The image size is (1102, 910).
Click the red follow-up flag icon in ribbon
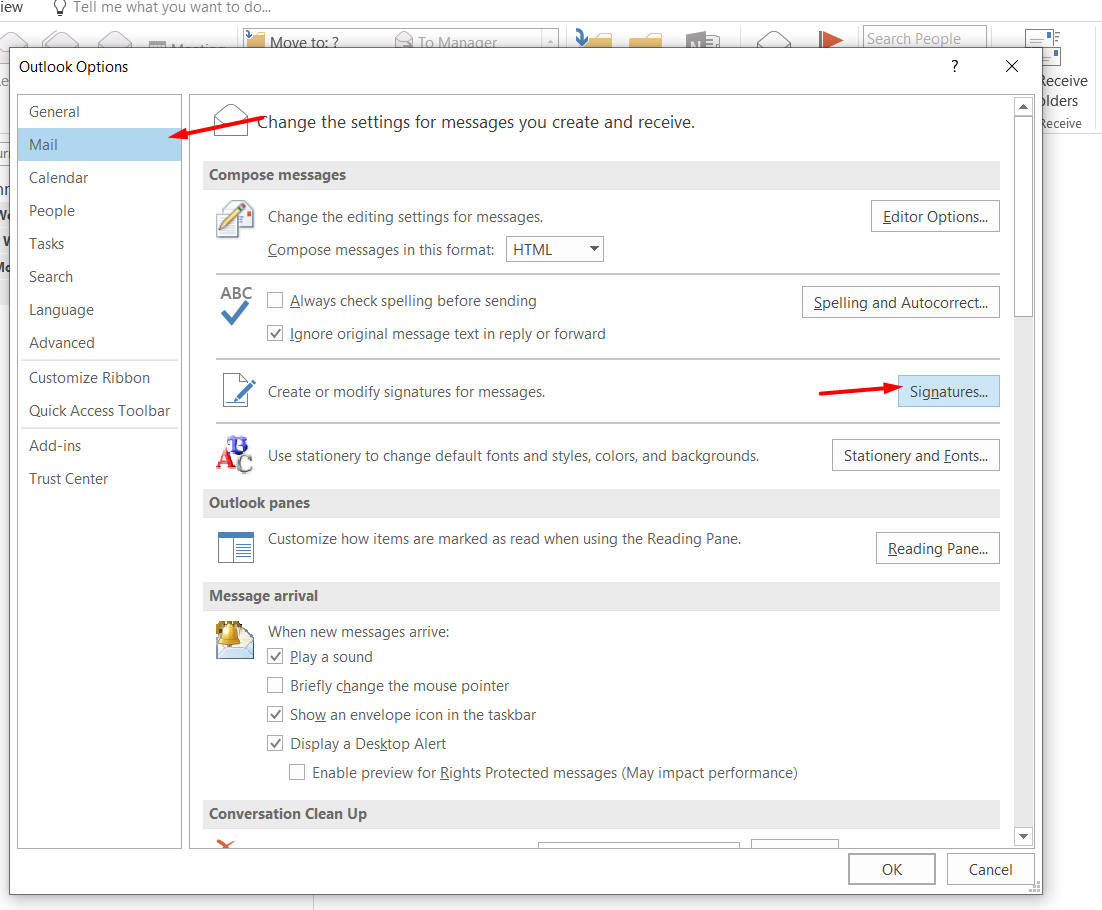point(831,39)
